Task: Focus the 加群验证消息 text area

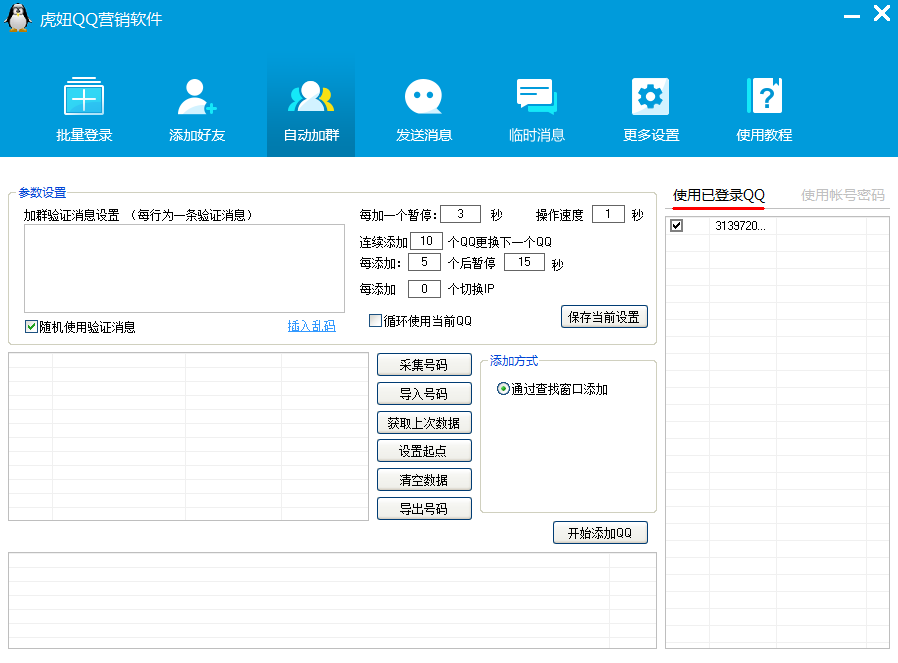Action: click(184, 269)
